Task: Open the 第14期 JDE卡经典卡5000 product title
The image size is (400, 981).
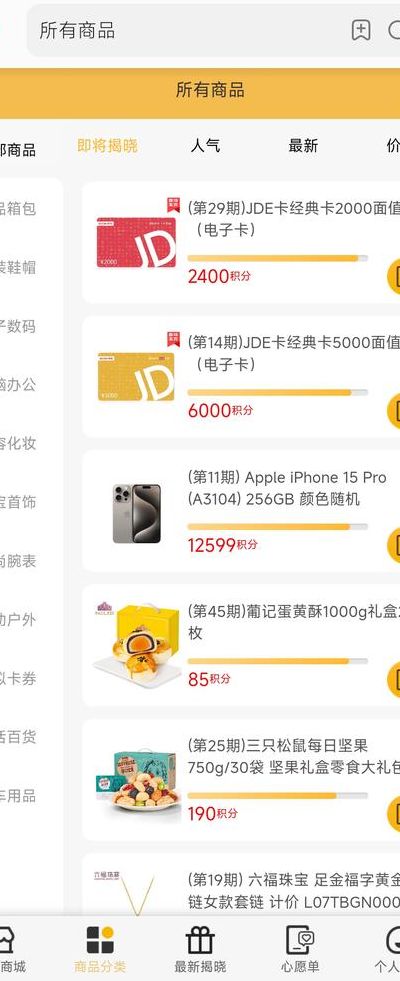Action: [x=293, y=353]
